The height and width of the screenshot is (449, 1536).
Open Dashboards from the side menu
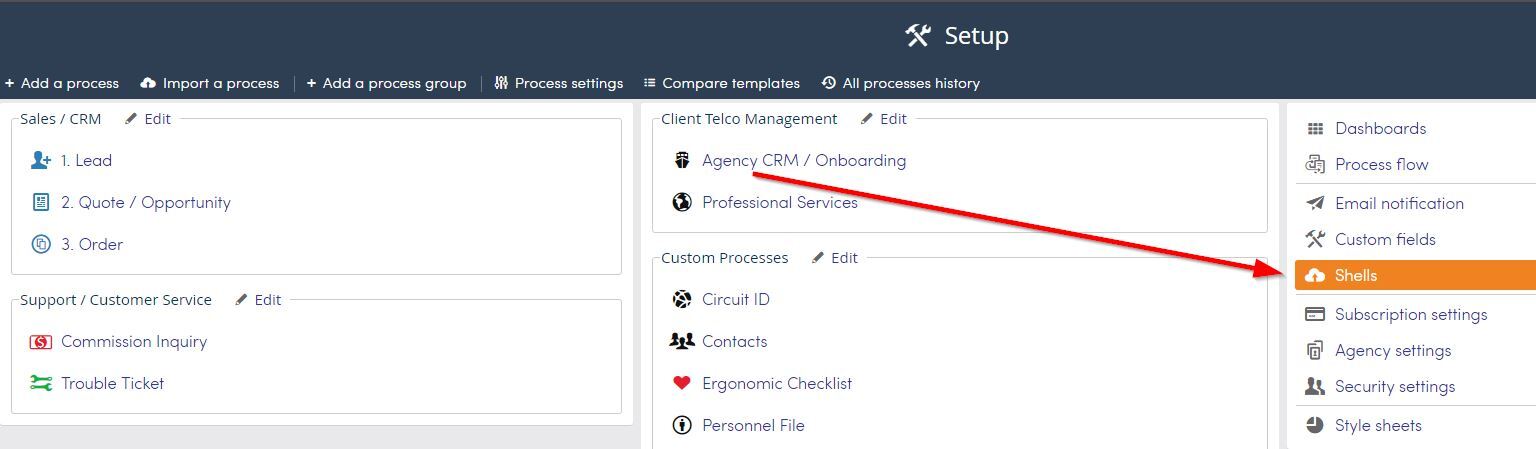(x=1380, y=128)
